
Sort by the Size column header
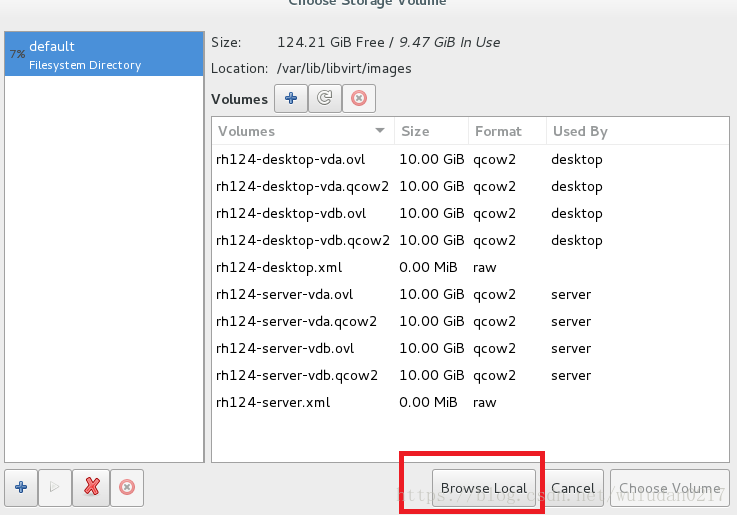tap(431, 131)
